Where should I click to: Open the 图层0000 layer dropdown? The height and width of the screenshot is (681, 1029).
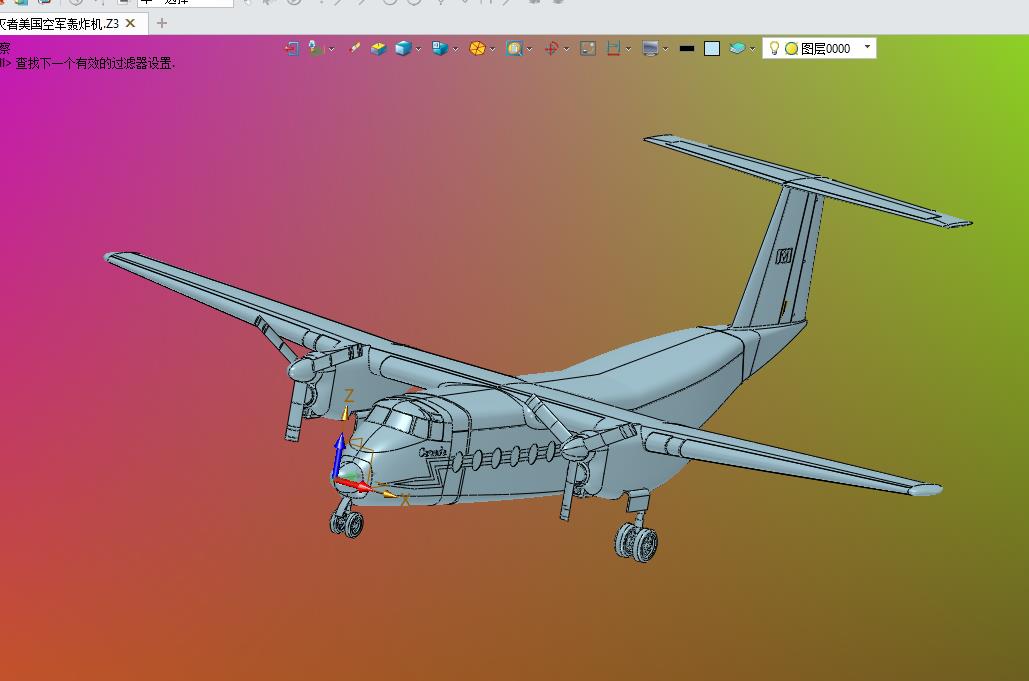pos(868,47)
